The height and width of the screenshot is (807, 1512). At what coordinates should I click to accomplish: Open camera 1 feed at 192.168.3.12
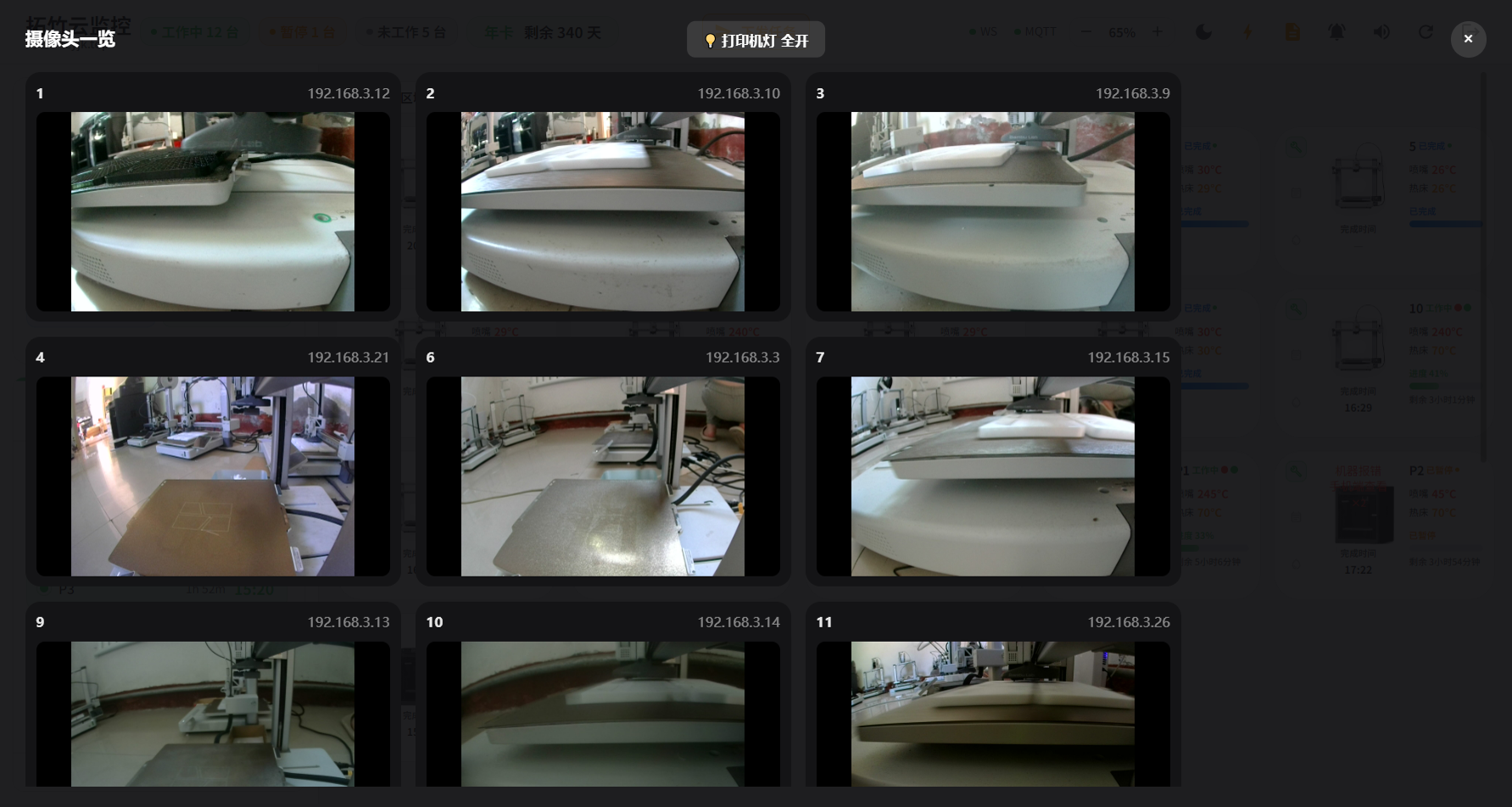[213, 212]
